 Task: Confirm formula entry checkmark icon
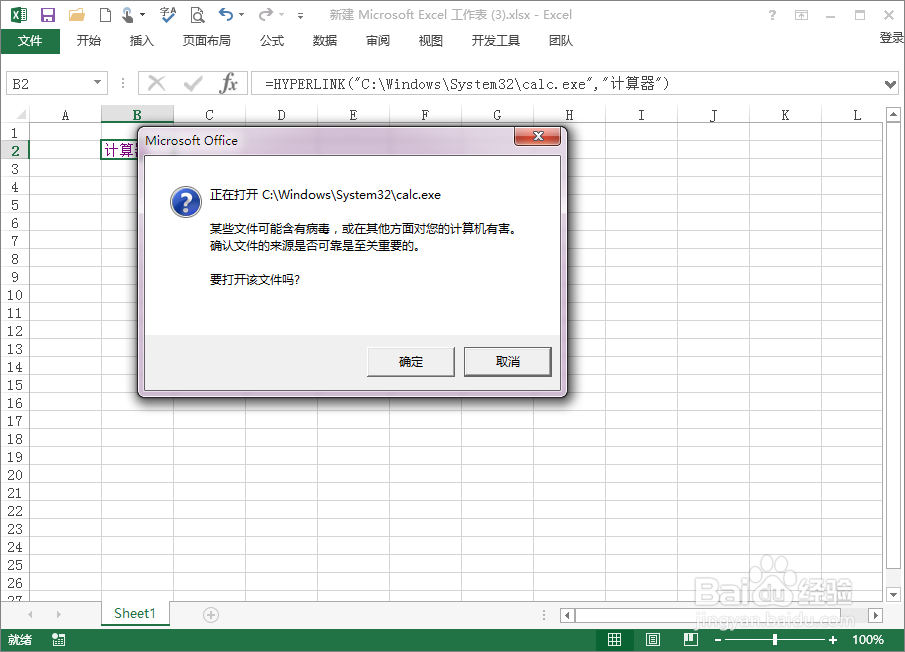193,84
